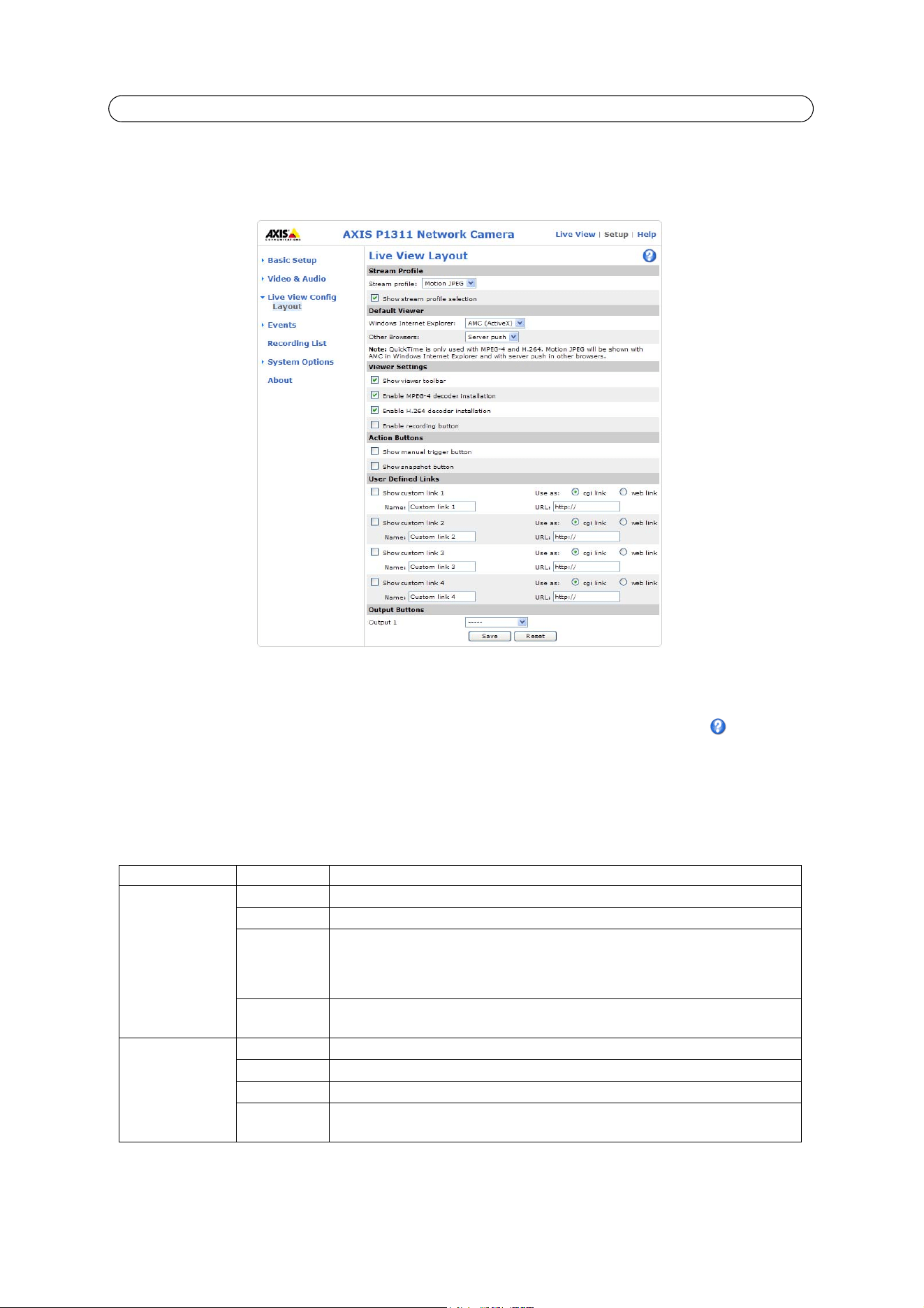This screenshot has width=924, height=1308.
Task: Open the Other Browsers viewer dropdown
Action: [x=492, y=337]
